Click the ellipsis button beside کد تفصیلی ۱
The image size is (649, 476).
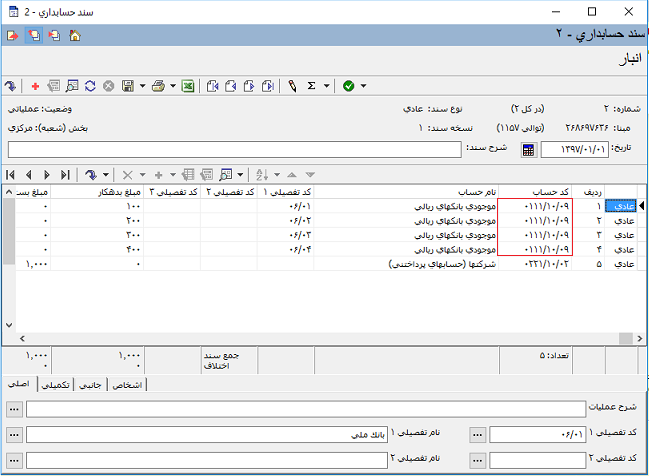click(x=477, y=435)
